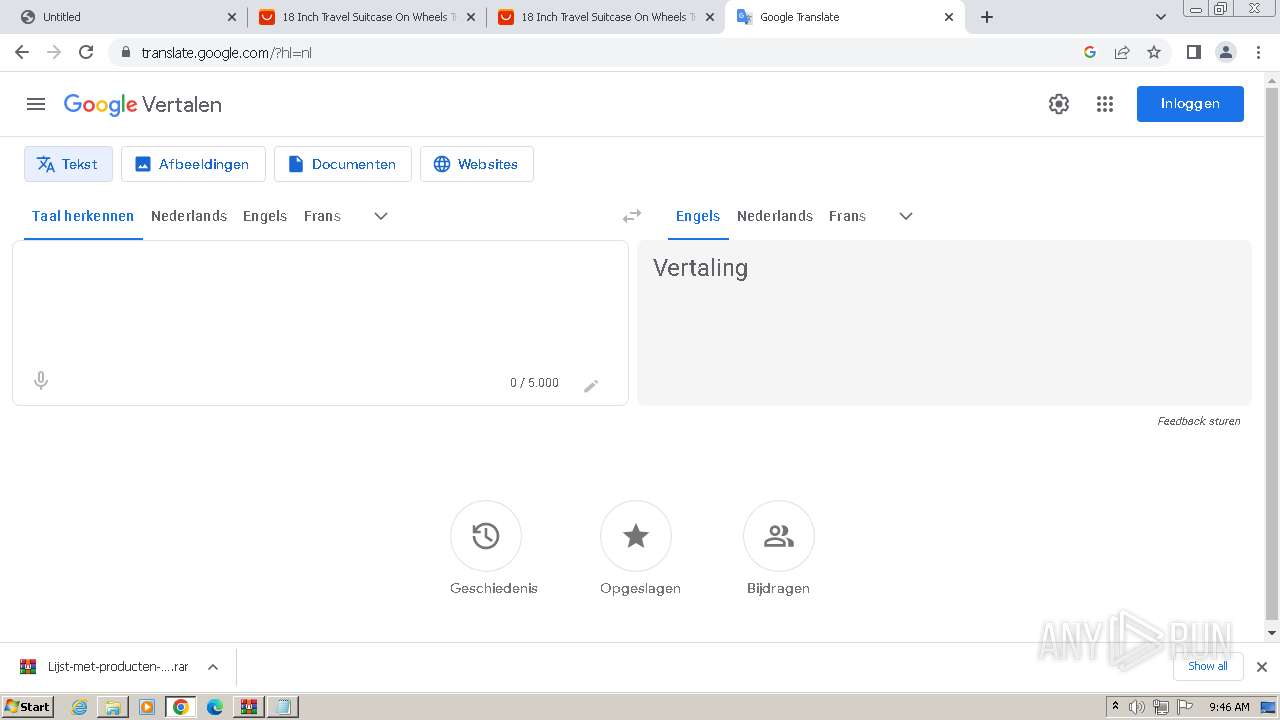Open the tab search dropdown
This screenshot has height=720, width=1280.
[x=1161, y=17]
